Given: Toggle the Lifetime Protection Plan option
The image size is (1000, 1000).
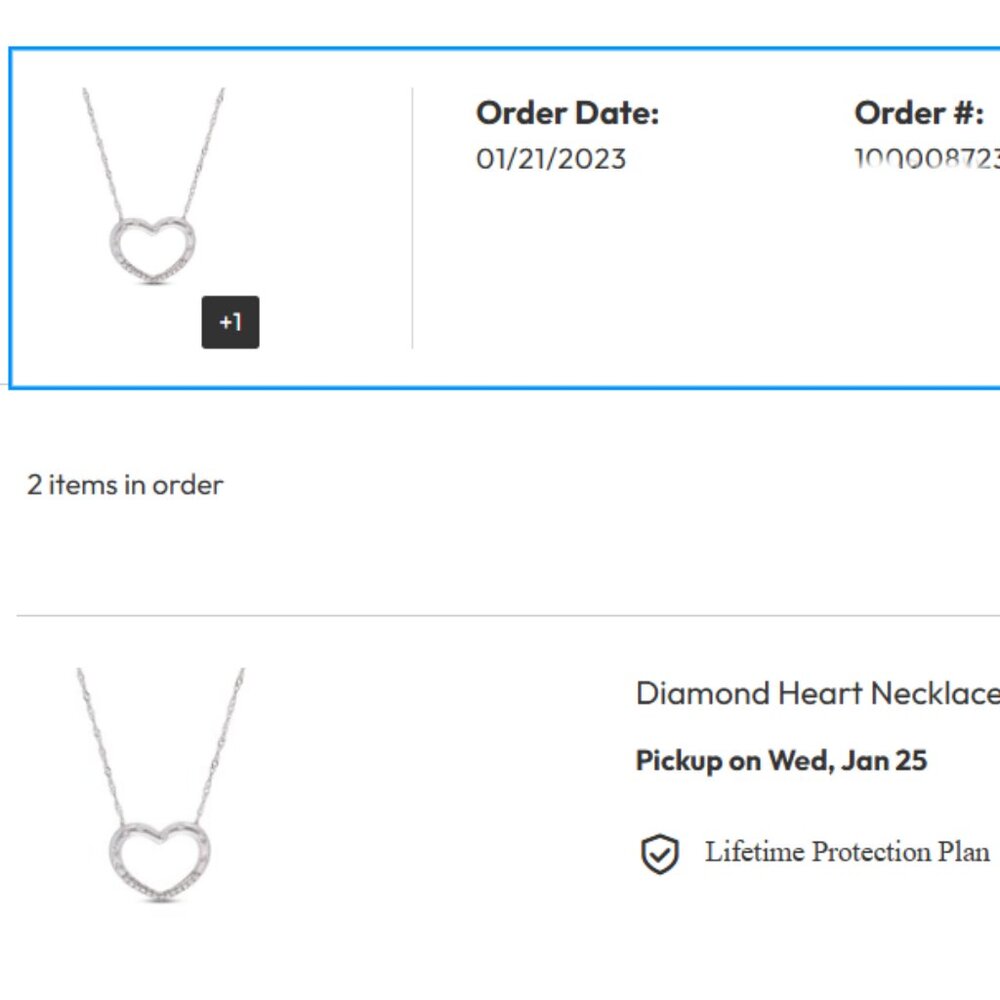Looking at the screenshot, I should pos(846,853).
